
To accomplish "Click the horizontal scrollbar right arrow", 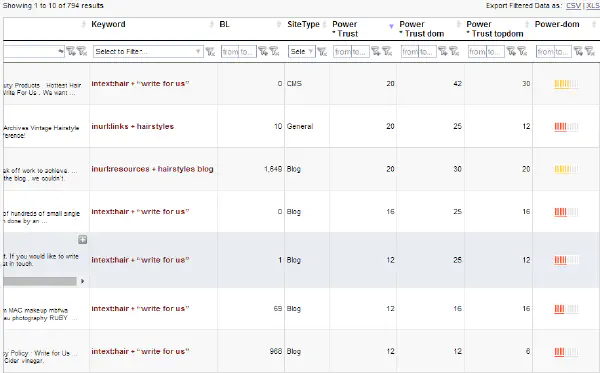I will tap(82, 281).
